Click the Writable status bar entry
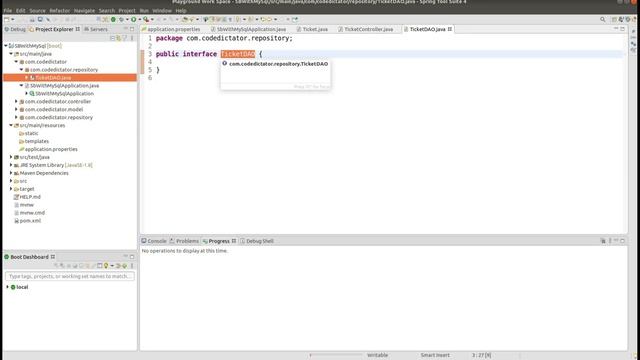The height and width of the screenshot is (360, 640). 378,355
